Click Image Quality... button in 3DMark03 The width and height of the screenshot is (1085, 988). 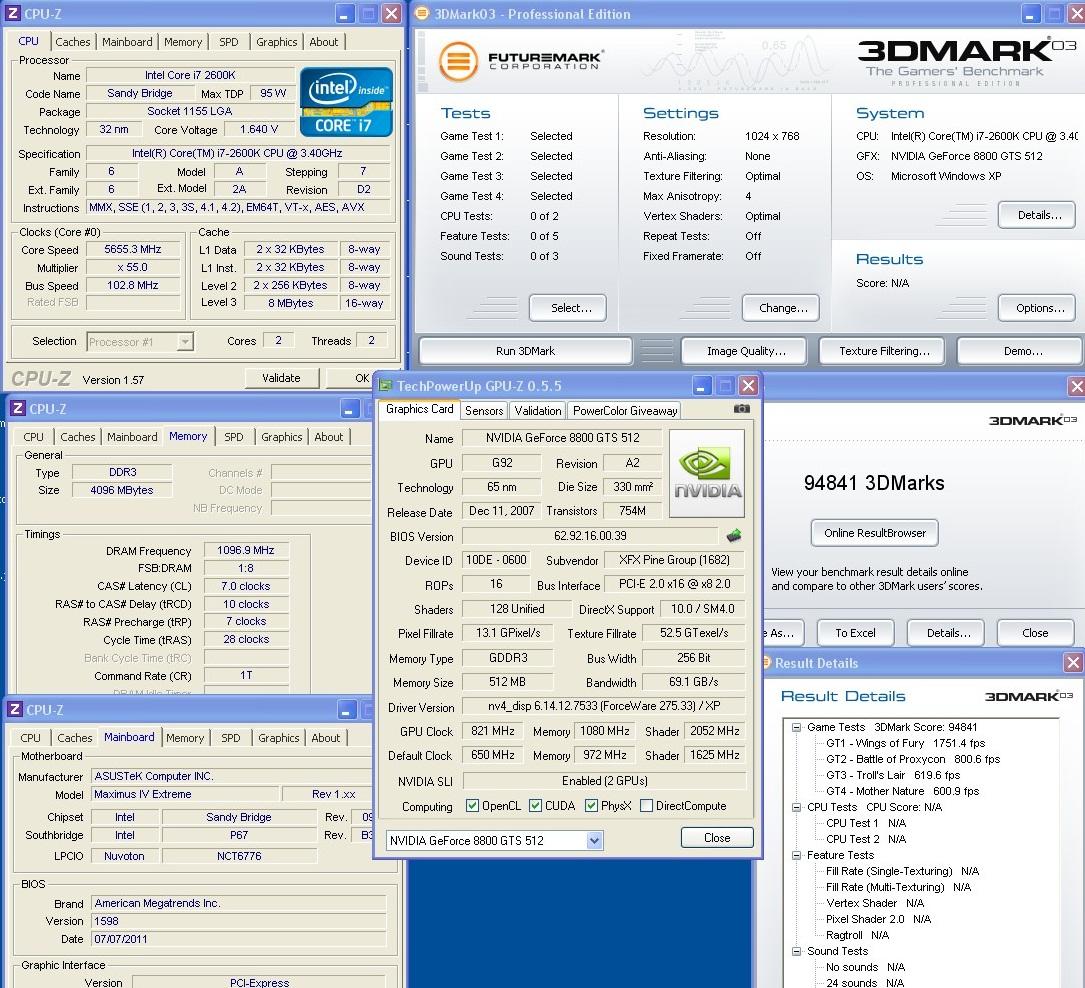(x=744, y=351)
